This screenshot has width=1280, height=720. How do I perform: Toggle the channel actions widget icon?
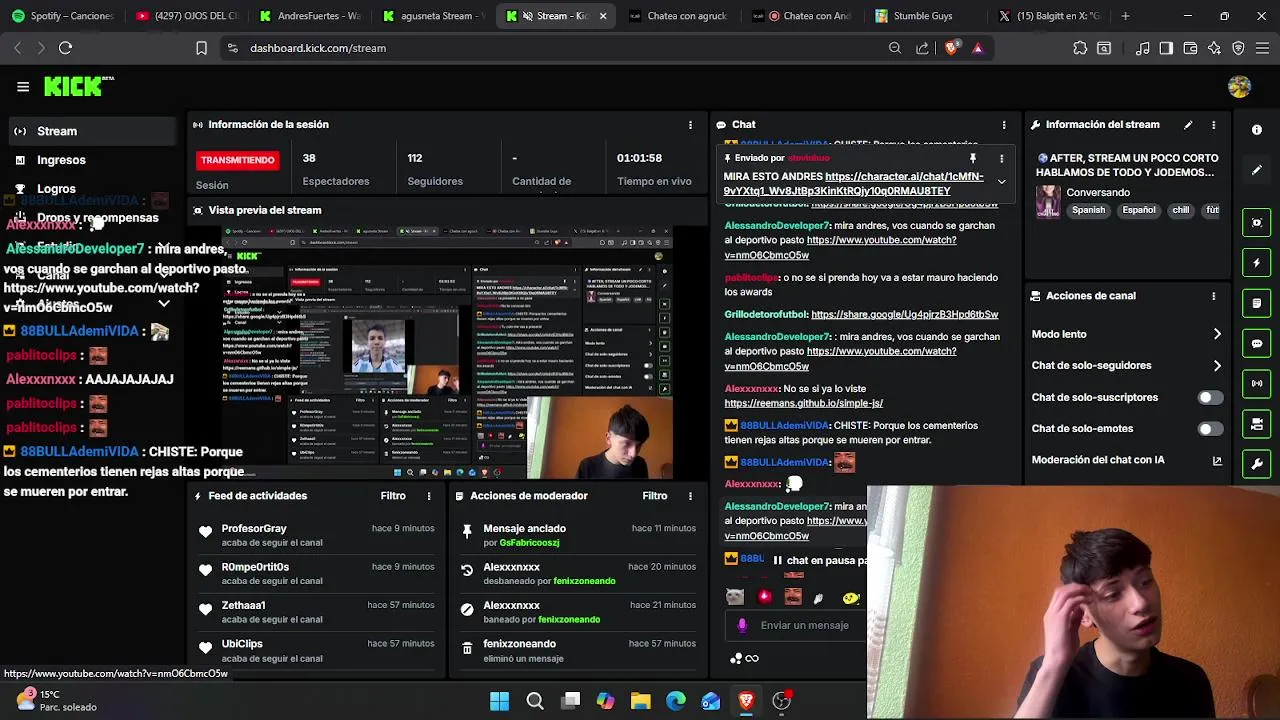click(1257, 425)
